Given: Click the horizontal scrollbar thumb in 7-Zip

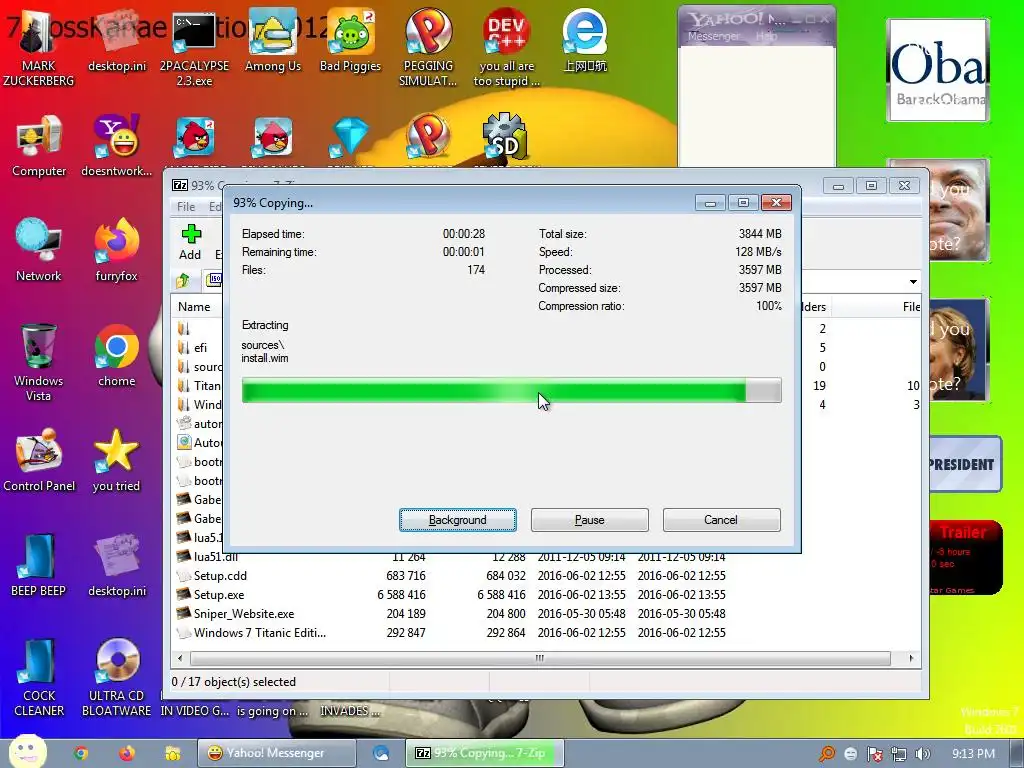Looking at the screenshot, I should (x=540, y=658).
